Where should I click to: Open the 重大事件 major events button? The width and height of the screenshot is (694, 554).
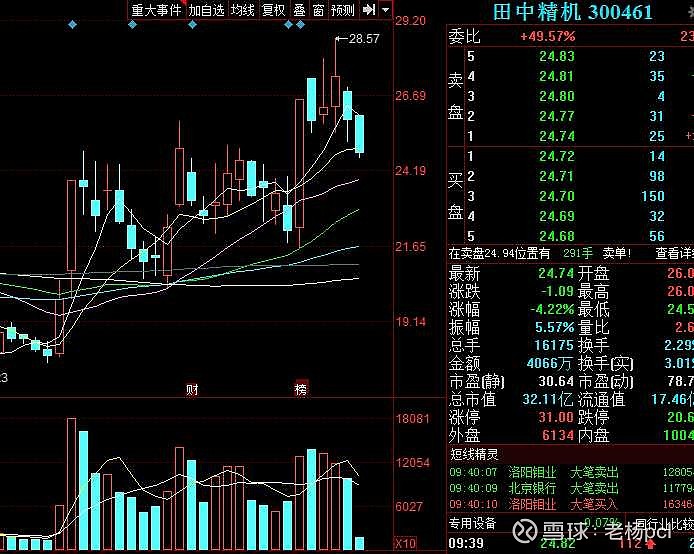156,10
